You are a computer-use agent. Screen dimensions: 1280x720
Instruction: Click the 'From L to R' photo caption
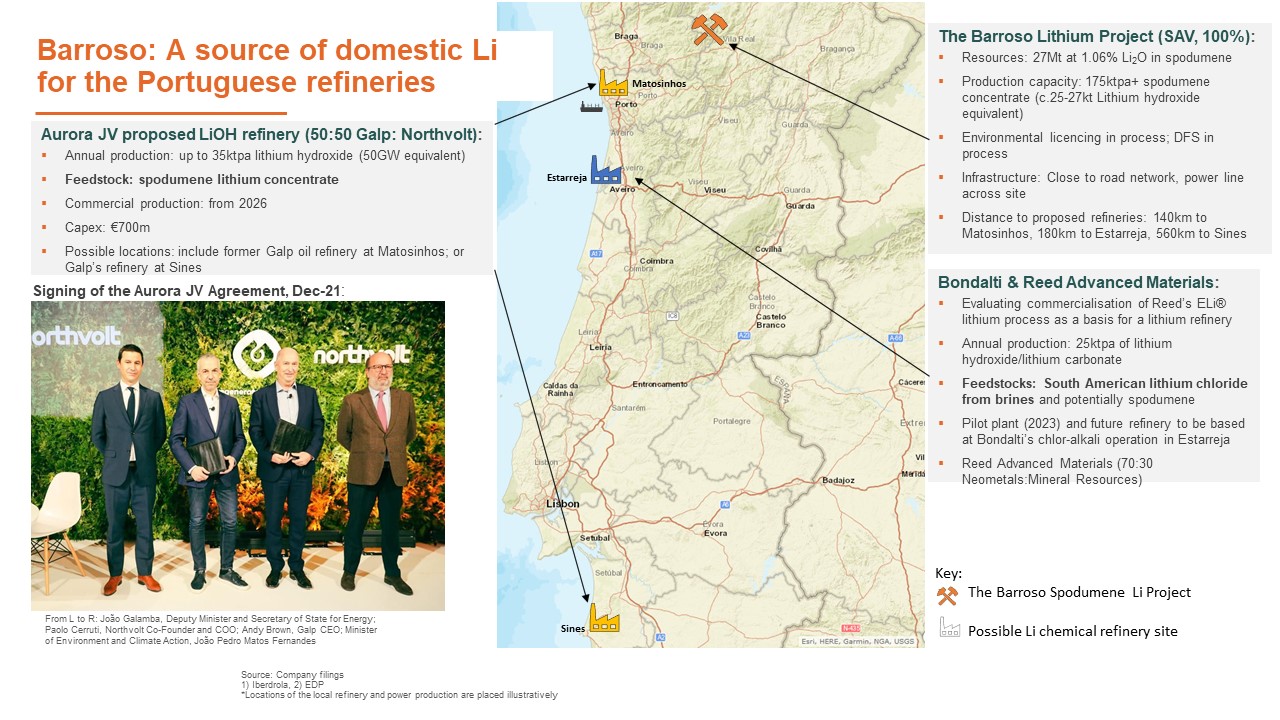click(210, 631)
